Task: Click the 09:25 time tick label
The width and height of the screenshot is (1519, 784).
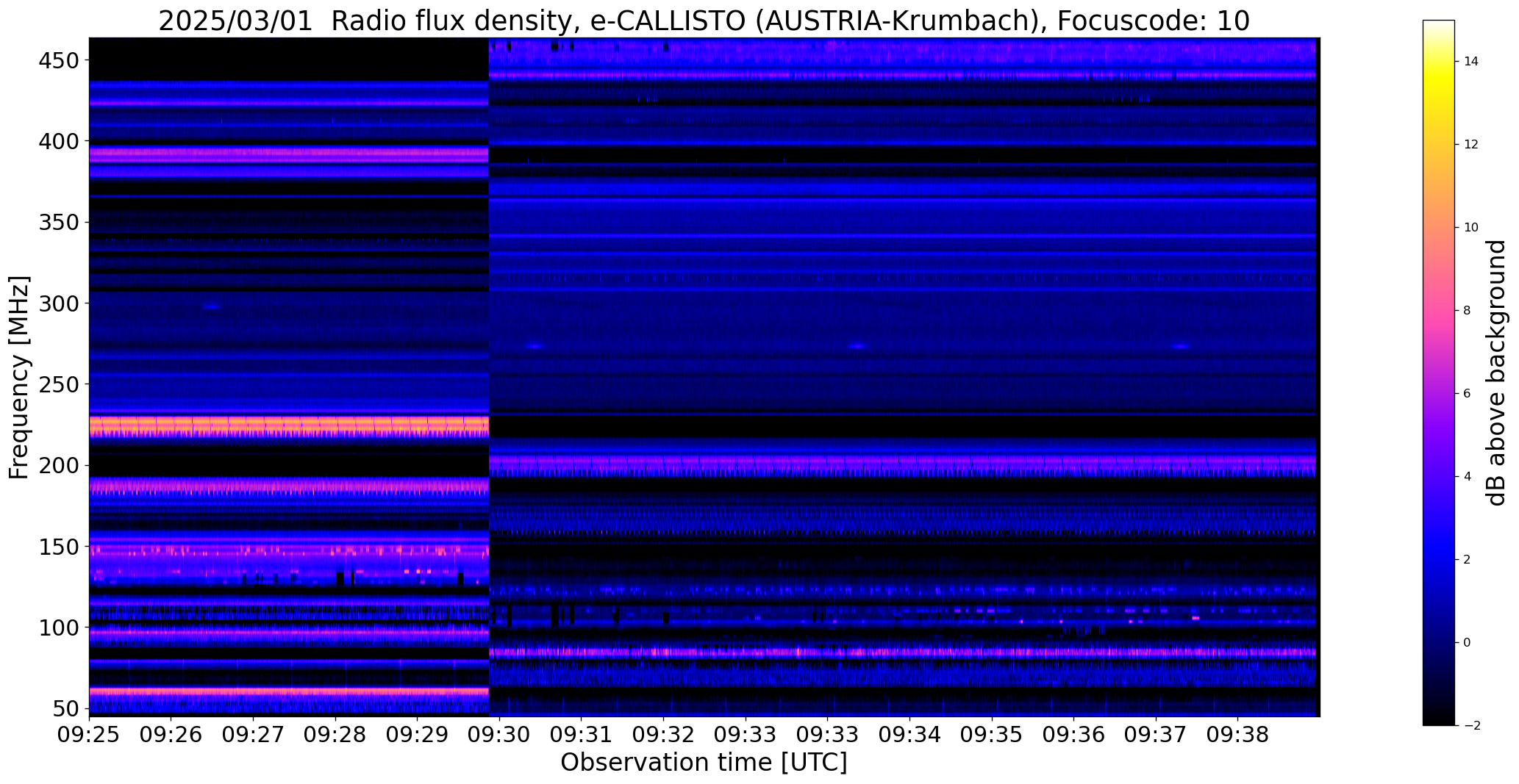Action: pos(90,736)
